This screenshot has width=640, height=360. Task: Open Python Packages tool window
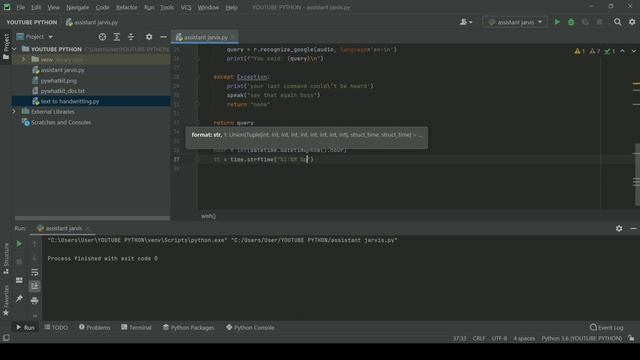click(x=188, y=327)
